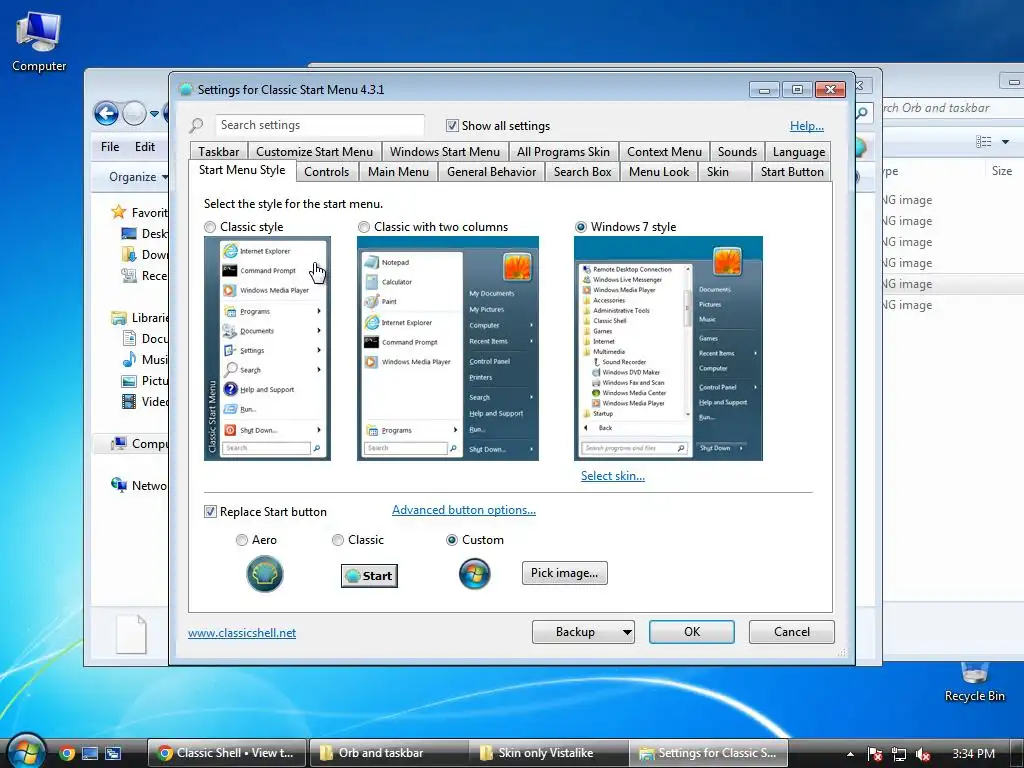Click the Aero shell start button image
This screenshot has height=768, width=1024.
point(264,574)
